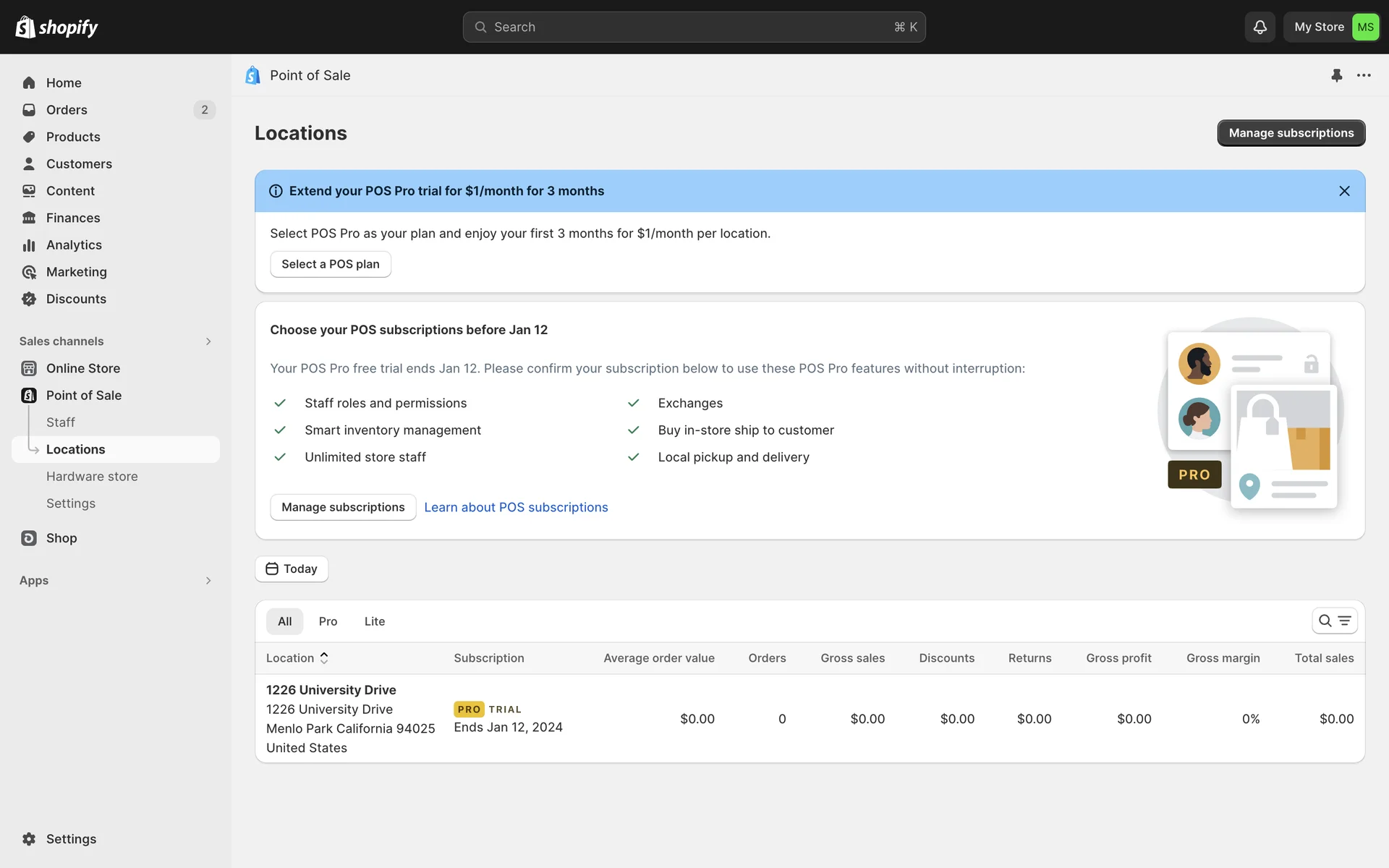Click Select a POS plan button

click(x=331, y=264)
